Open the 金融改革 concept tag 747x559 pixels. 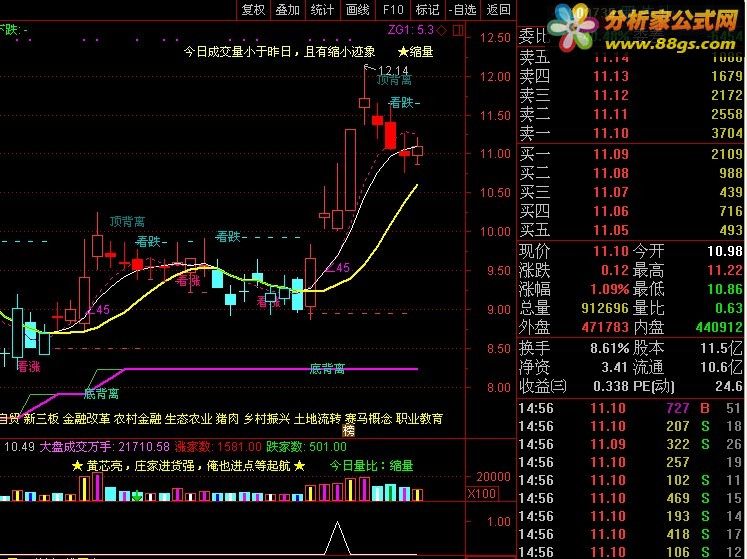pos(86,418)
